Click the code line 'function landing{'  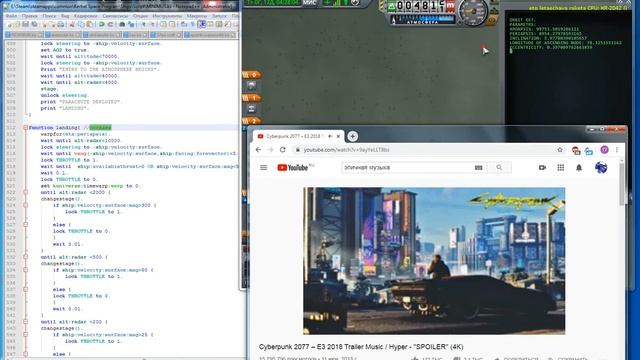pyautogui.click(x=55, y=128)
